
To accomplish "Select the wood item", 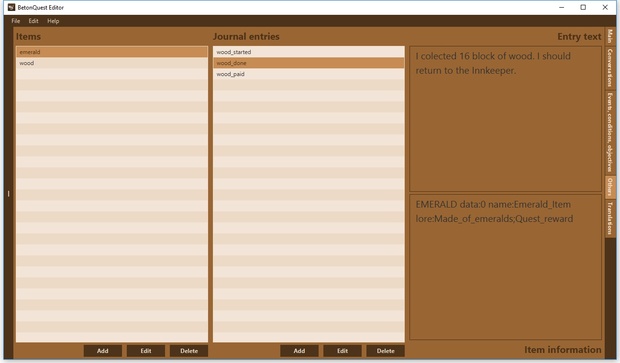I will coord(112,63).
